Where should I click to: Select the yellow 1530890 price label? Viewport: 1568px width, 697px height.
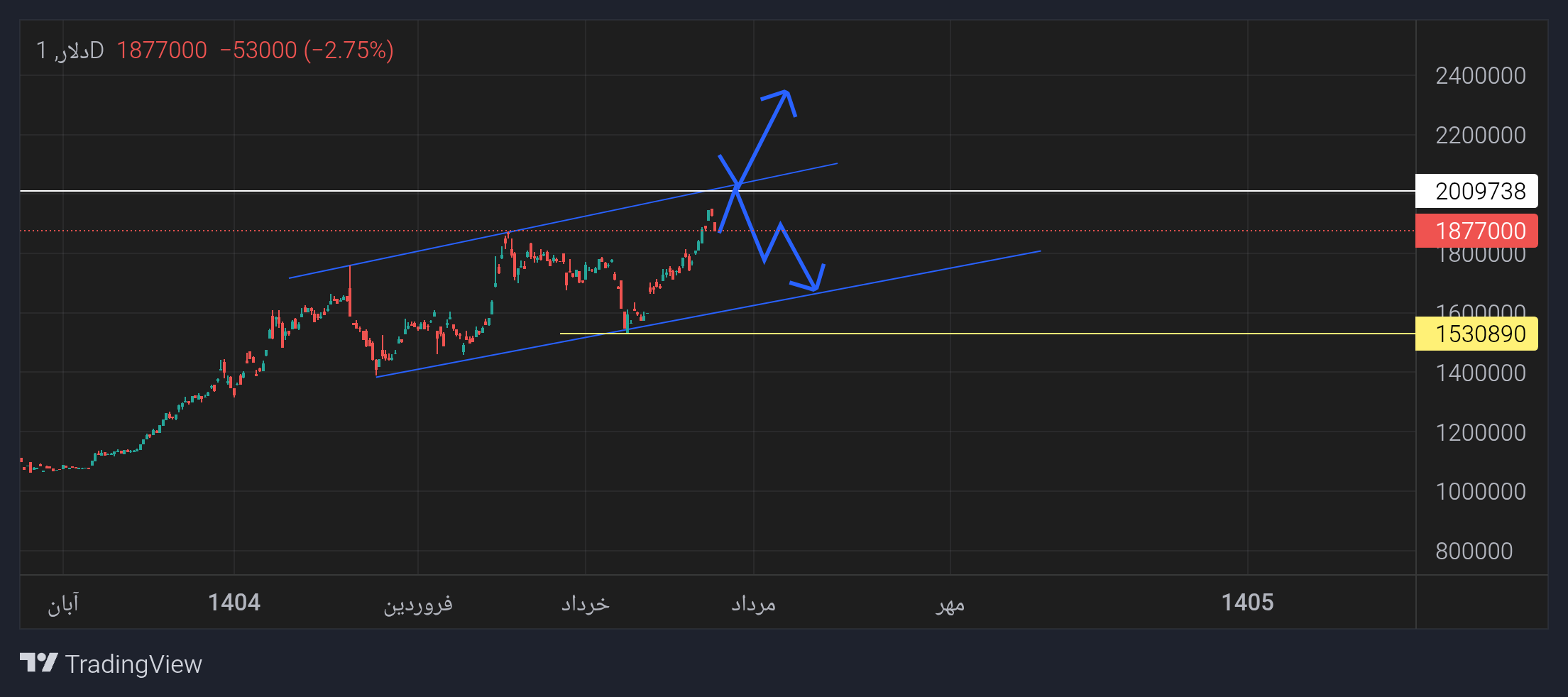(1476, 334)
